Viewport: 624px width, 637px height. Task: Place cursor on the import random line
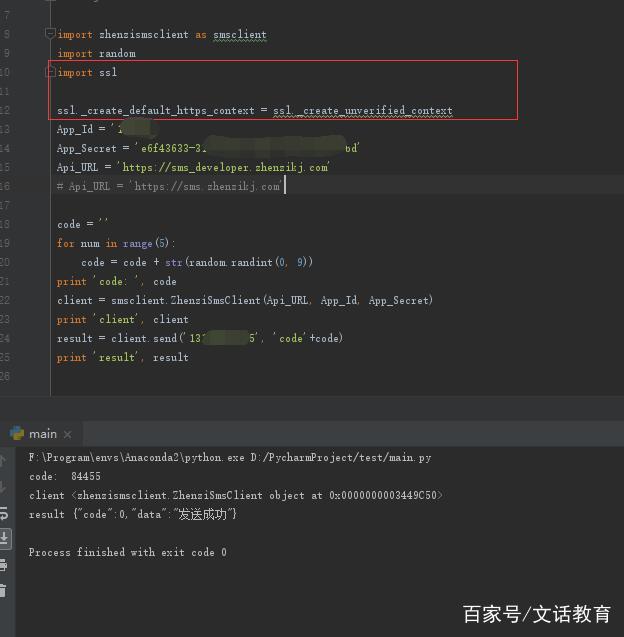click(96, 54)
